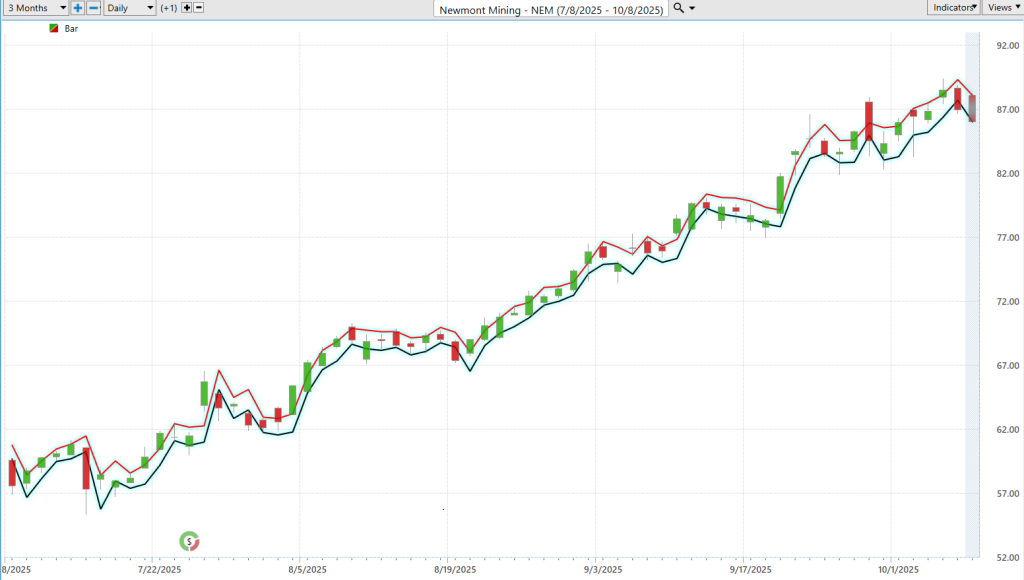Click the large red candle near 9/29
The height and width of the screenshot is (580, 1024).
point(869,120)
